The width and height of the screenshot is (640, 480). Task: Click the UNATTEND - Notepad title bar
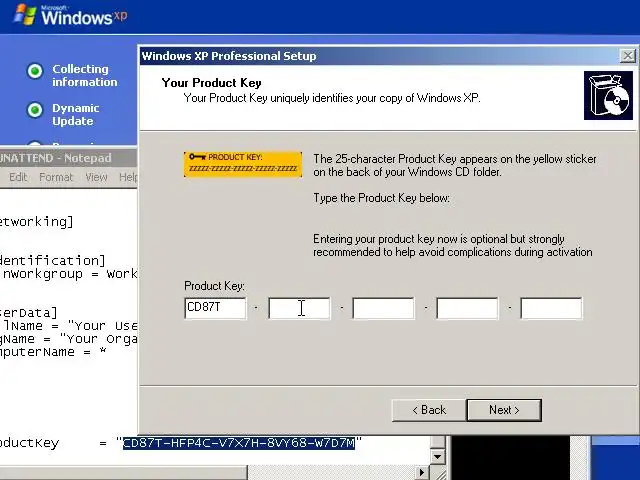tap(68, 158)
